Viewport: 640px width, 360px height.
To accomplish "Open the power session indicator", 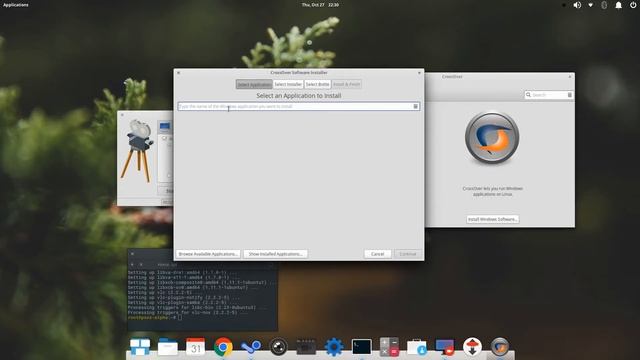I will 633,5.
